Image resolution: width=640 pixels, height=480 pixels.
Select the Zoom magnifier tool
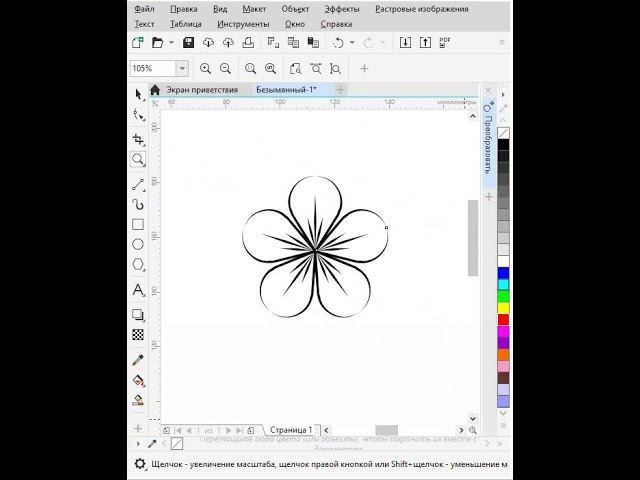pos(138,159)
